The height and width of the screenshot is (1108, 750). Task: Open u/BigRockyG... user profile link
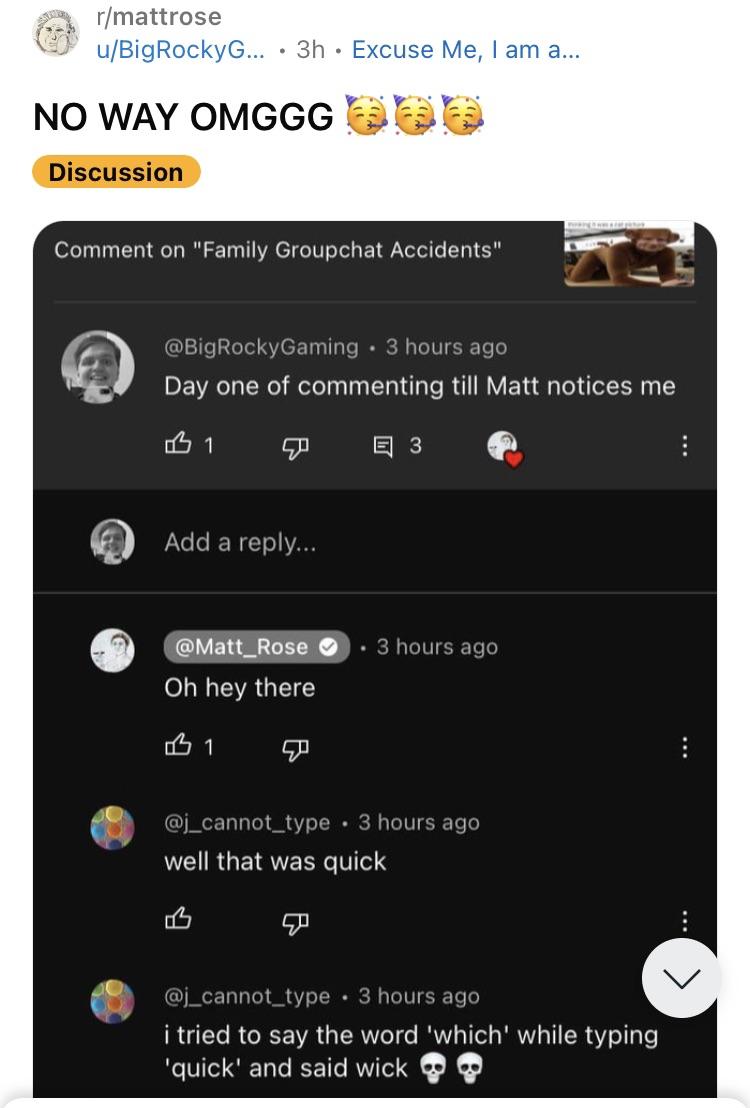click(182, 49)
